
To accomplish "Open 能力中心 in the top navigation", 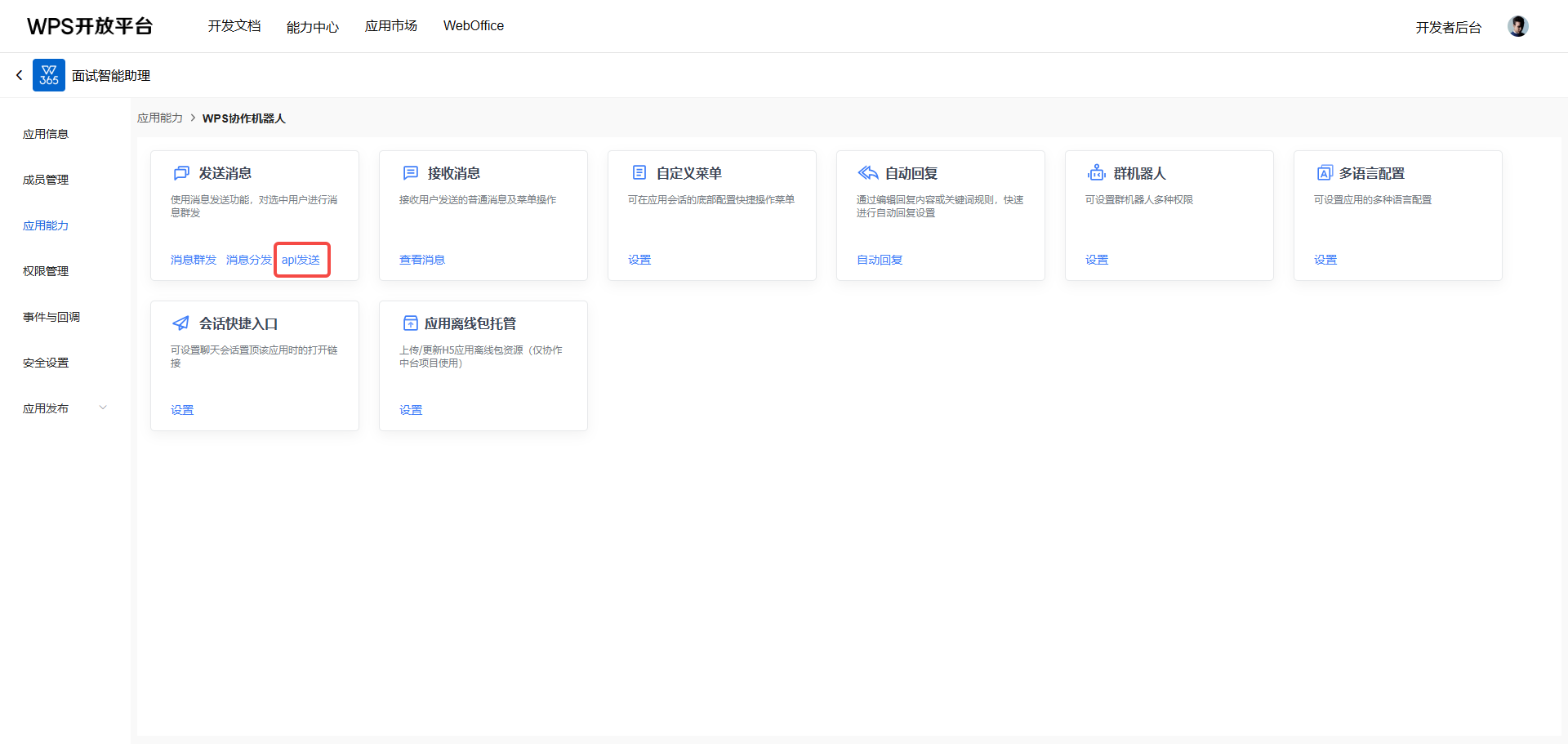I will pos(313,27).
